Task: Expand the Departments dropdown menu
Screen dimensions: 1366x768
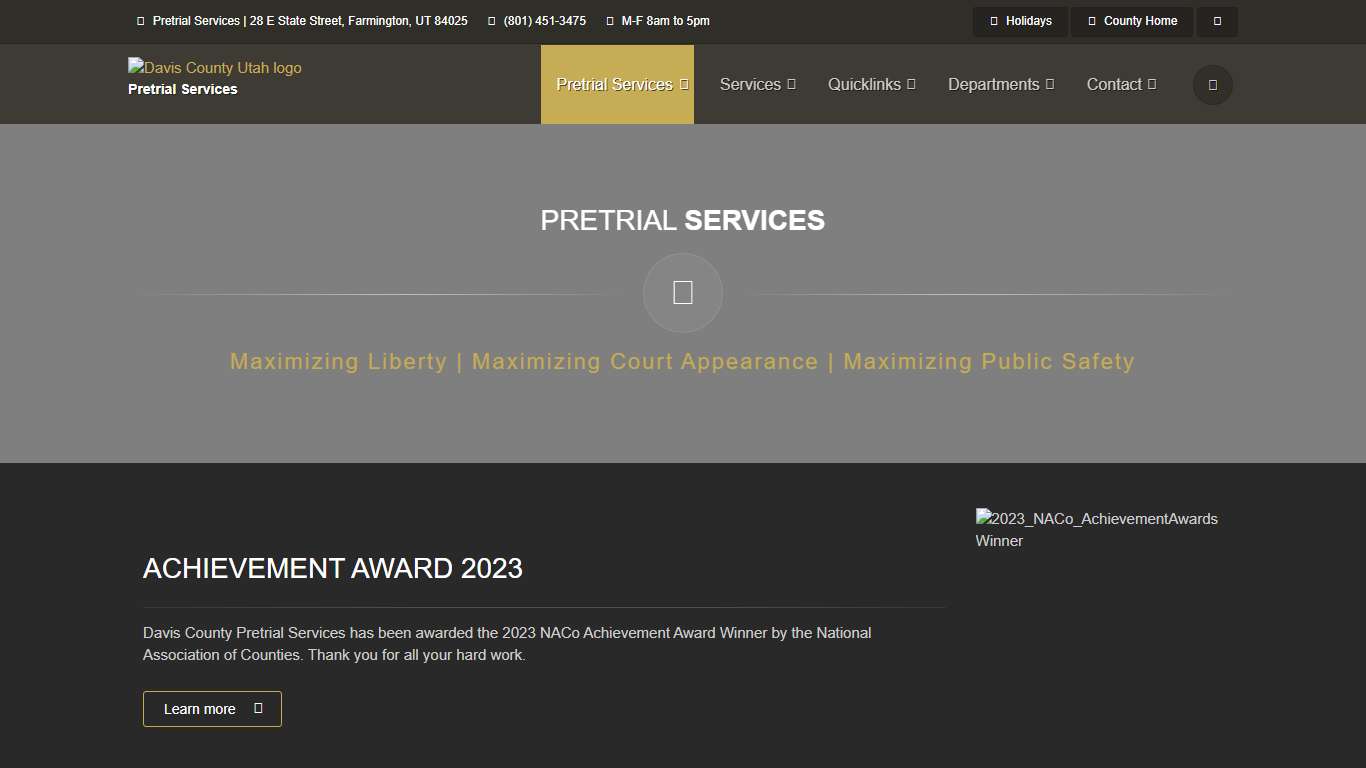Action: click(x=1001, y=84)
